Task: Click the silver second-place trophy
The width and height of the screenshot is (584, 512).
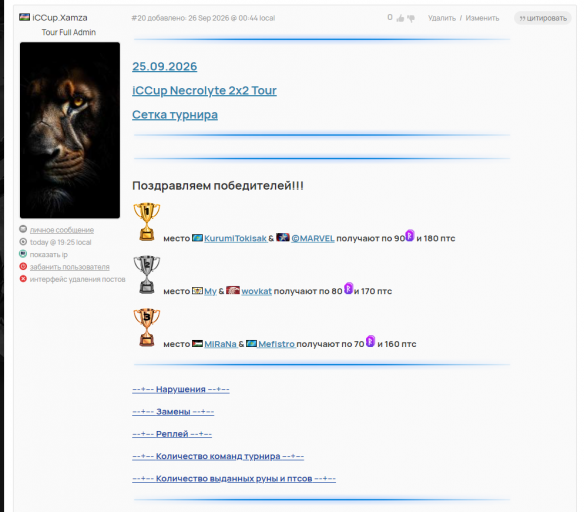Action: tap(147, 274)
